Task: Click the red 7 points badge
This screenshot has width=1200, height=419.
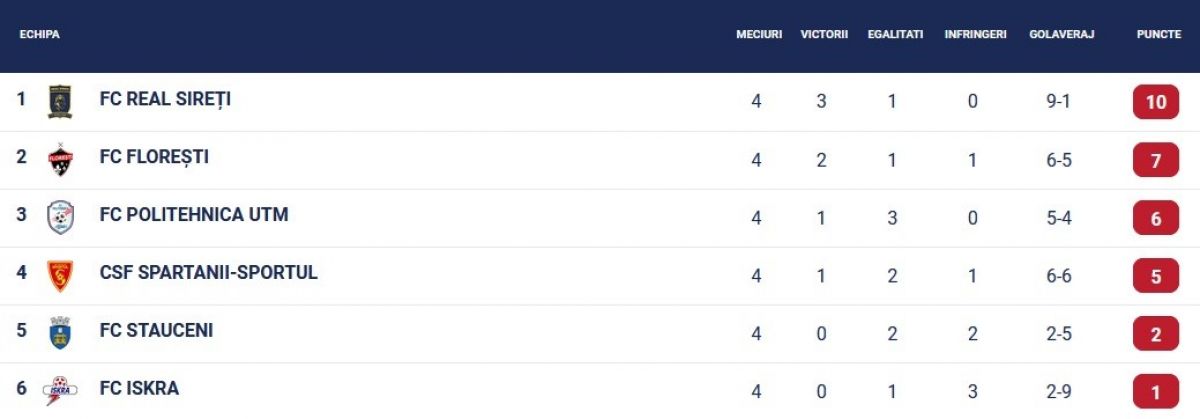Action: [1156, 160]
